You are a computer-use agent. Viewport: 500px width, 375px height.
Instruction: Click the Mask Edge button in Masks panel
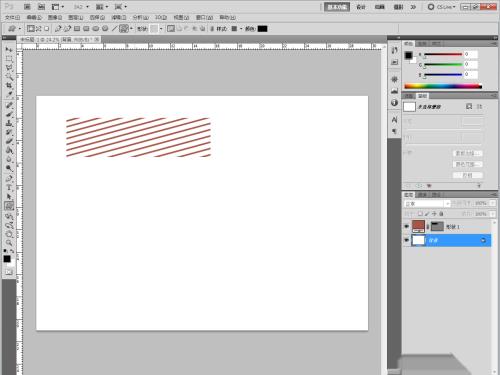[x=468, y=153]
